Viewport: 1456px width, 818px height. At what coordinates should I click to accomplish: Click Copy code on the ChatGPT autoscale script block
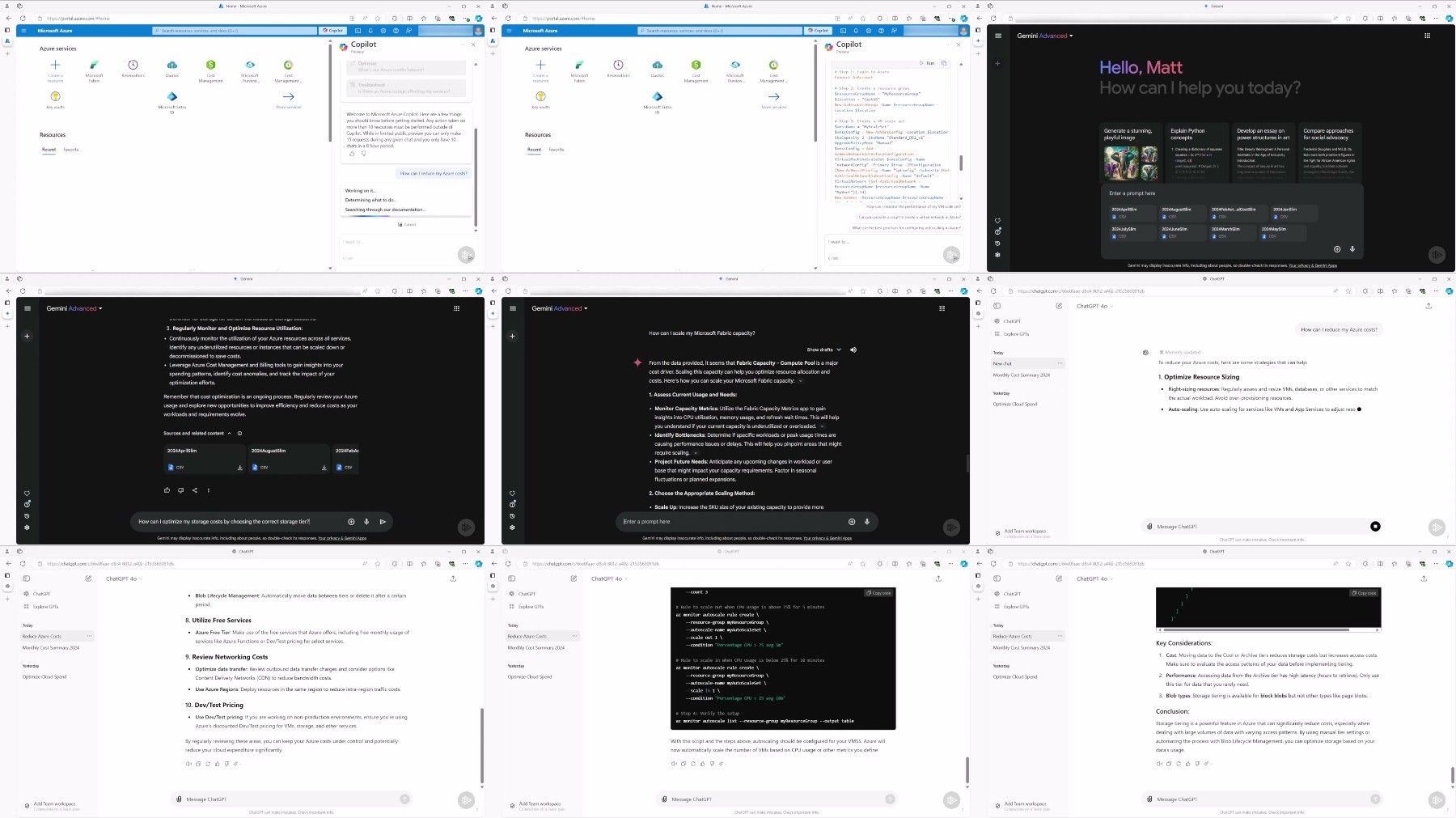[878, 593]
